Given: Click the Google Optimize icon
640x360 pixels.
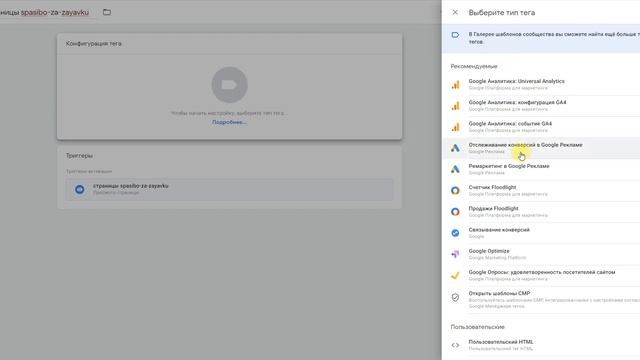Looking at the screenshot, I should tap(455, 254).
